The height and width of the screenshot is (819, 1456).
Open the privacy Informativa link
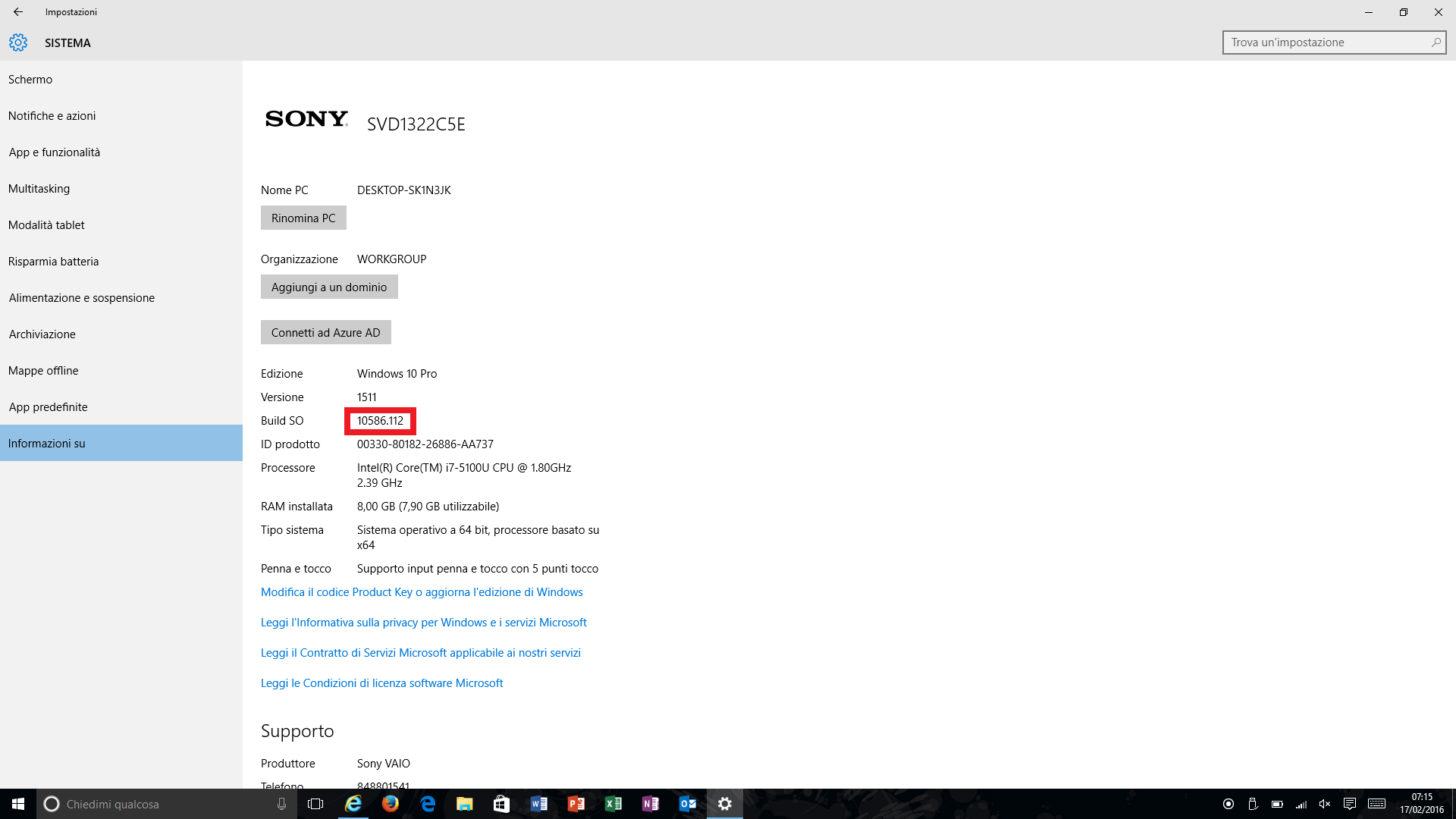click(424, 623)
